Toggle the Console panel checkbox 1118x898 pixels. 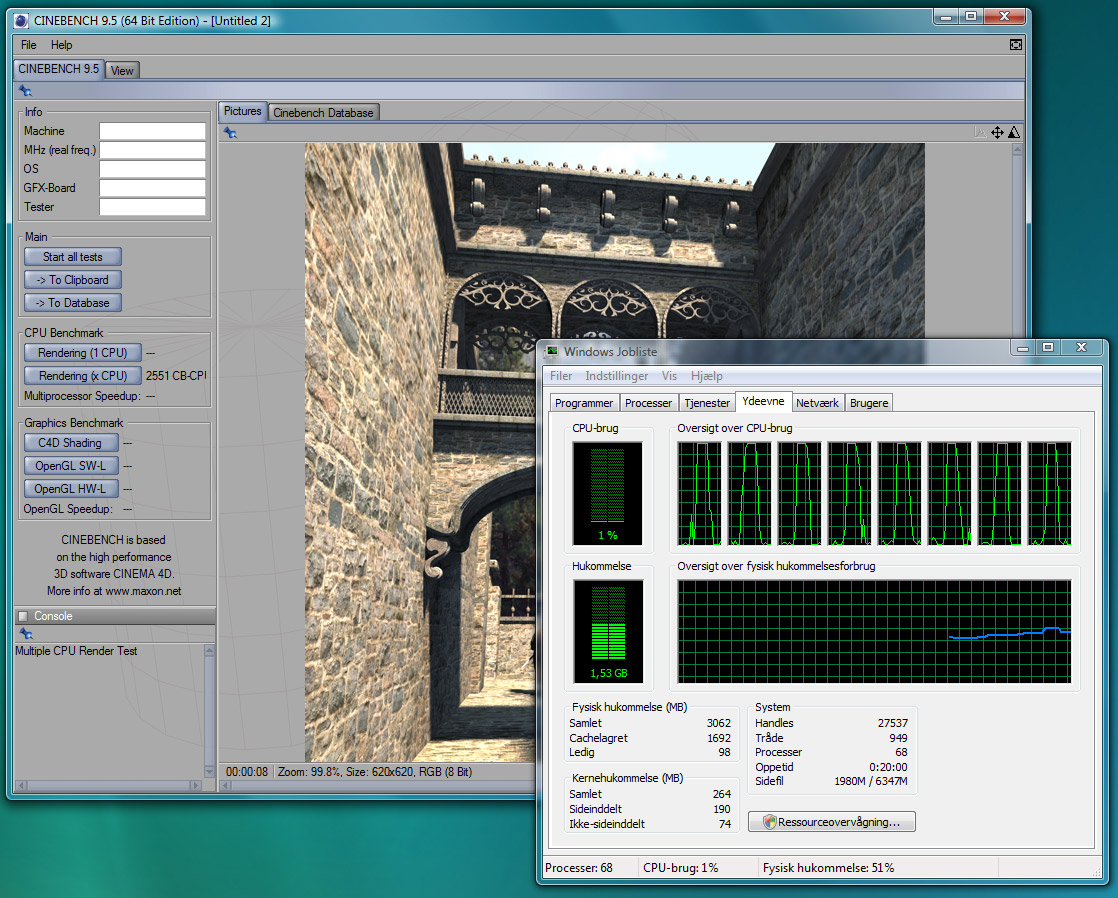point(24,616)
